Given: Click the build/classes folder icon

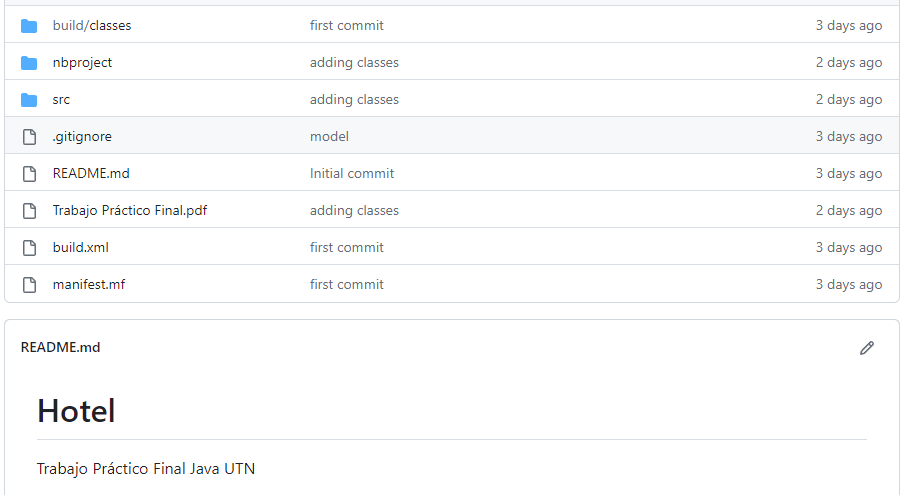Looking at the screenshot, I should (x=29, y=26).
